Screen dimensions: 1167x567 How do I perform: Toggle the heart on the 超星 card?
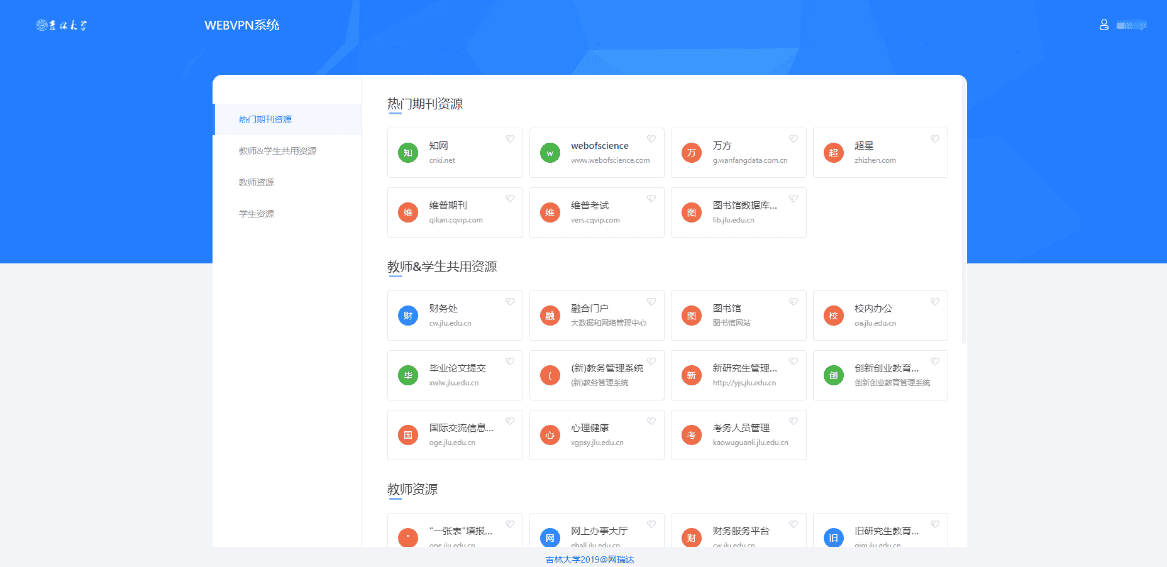click(935, 138)
